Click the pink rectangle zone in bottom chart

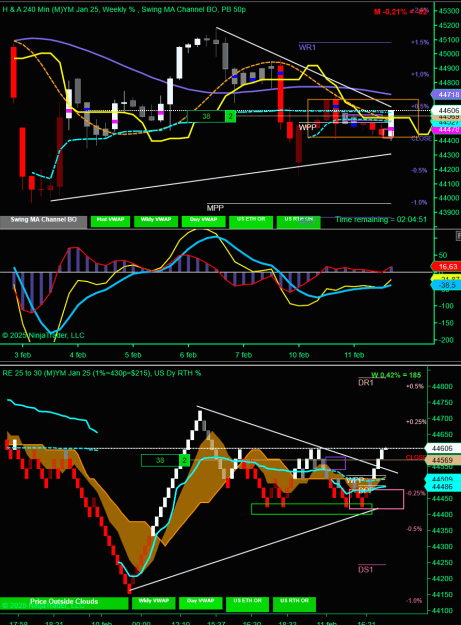[x=377, y=499]
